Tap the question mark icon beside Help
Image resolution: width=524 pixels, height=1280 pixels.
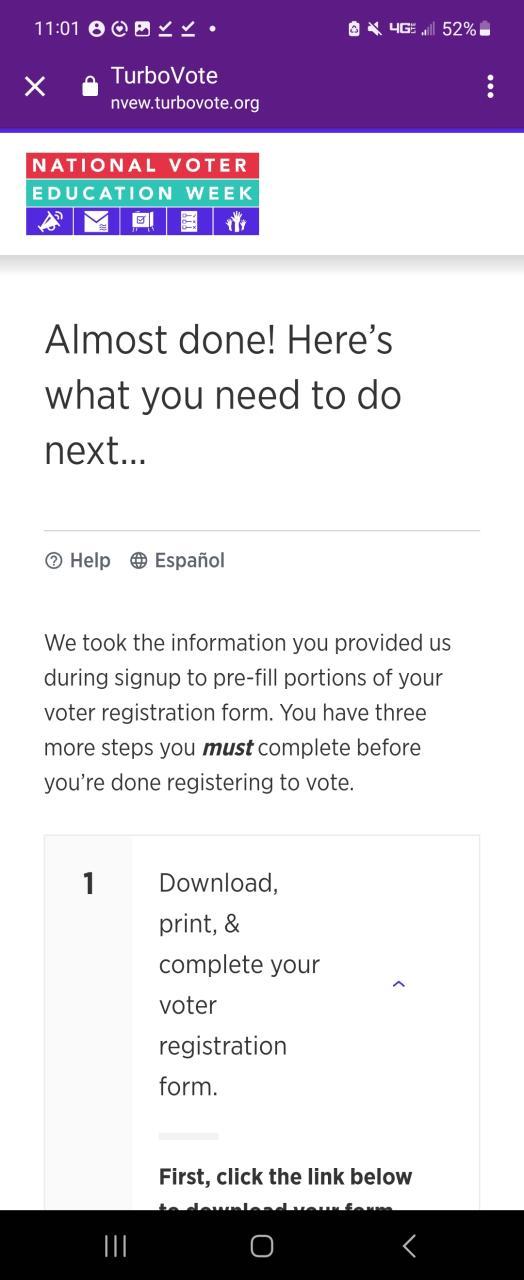click(54, 561)
